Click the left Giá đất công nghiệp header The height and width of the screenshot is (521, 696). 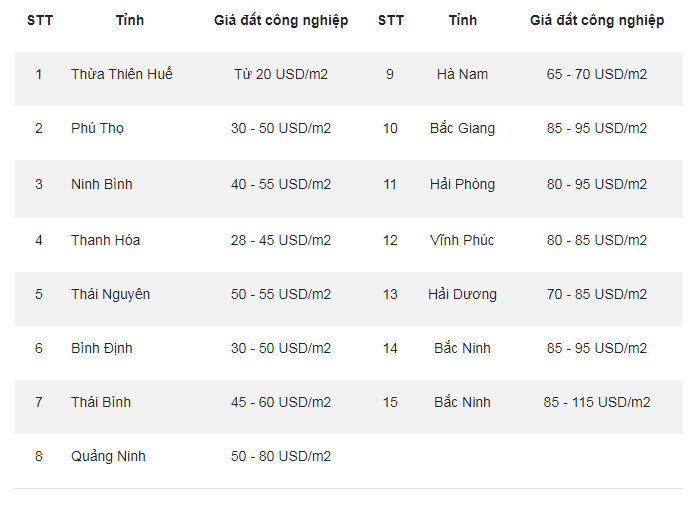pyautogui.click(x=281, y=20)
